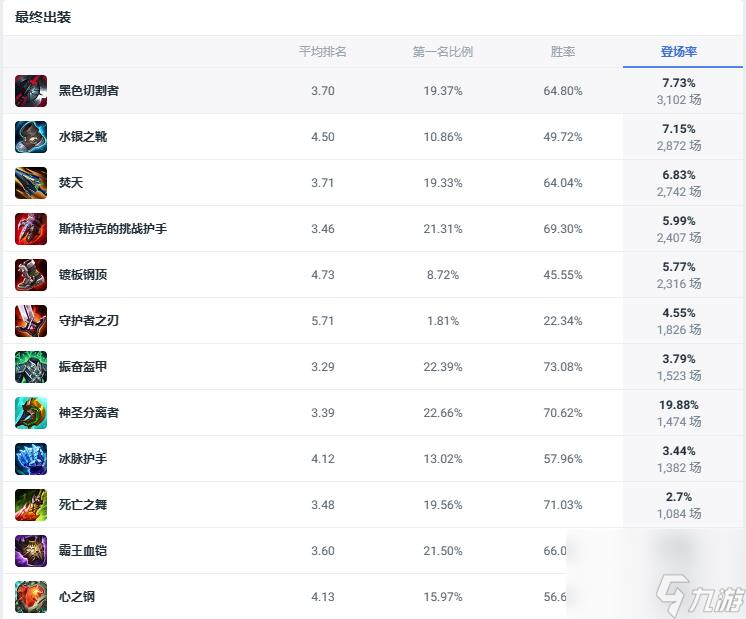Click the 3,102 场 games count
Viewport: 746px width, 619px height.
tap(679, 100)
